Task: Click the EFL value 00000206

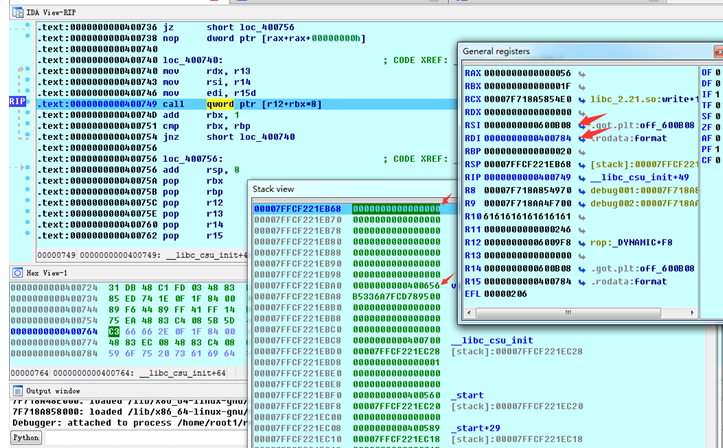Action: [x=505, y=294]
